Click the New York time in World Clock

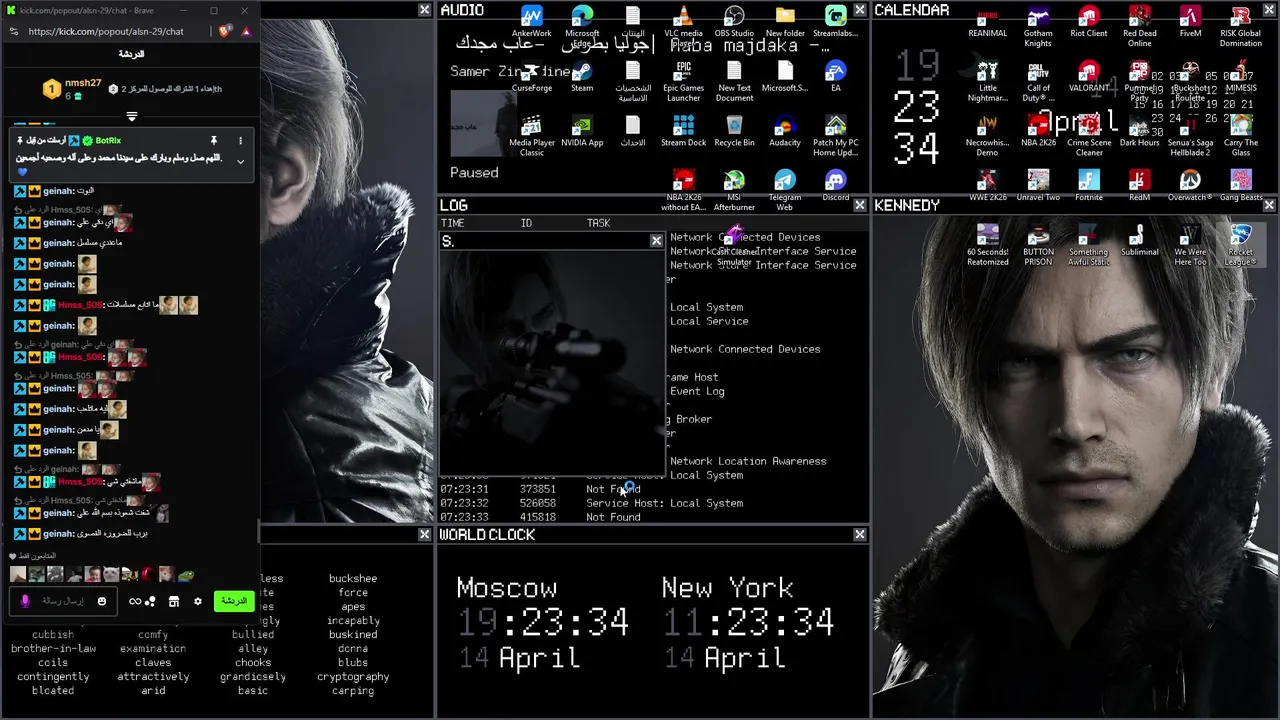[748, 622]
